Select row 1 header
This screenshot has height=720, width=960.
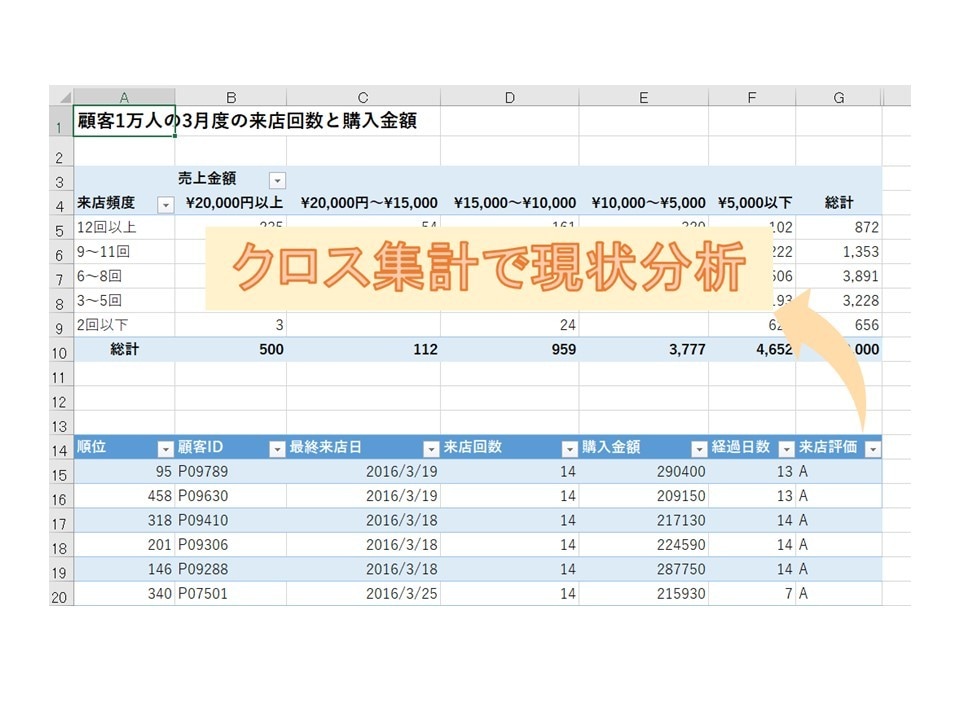coord(61,121)
